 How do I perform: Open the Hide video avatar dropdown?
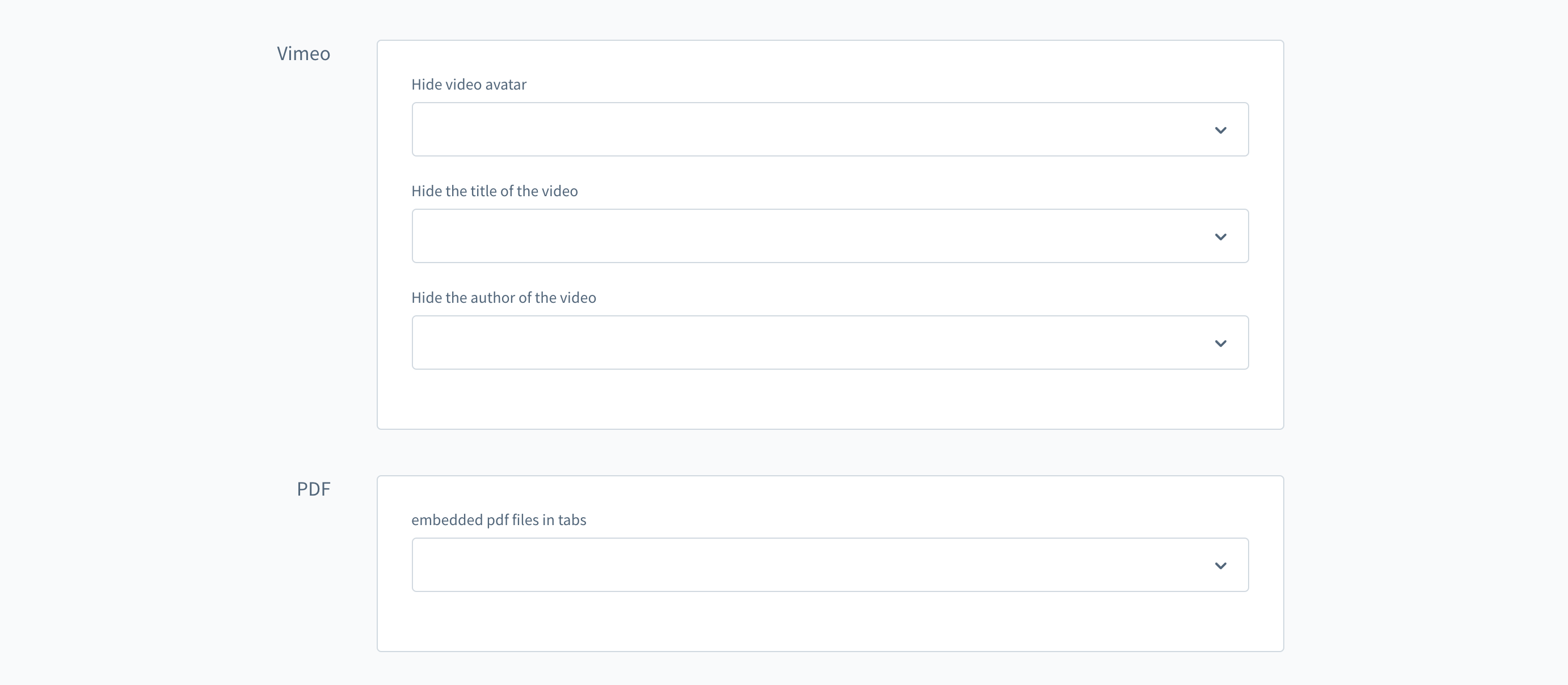coord(829,129)
